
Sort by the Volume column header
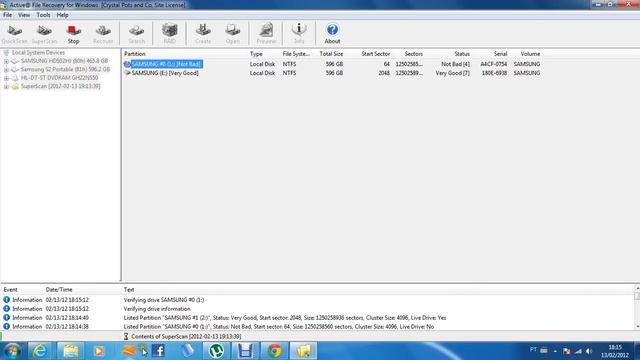coord(530,54)
